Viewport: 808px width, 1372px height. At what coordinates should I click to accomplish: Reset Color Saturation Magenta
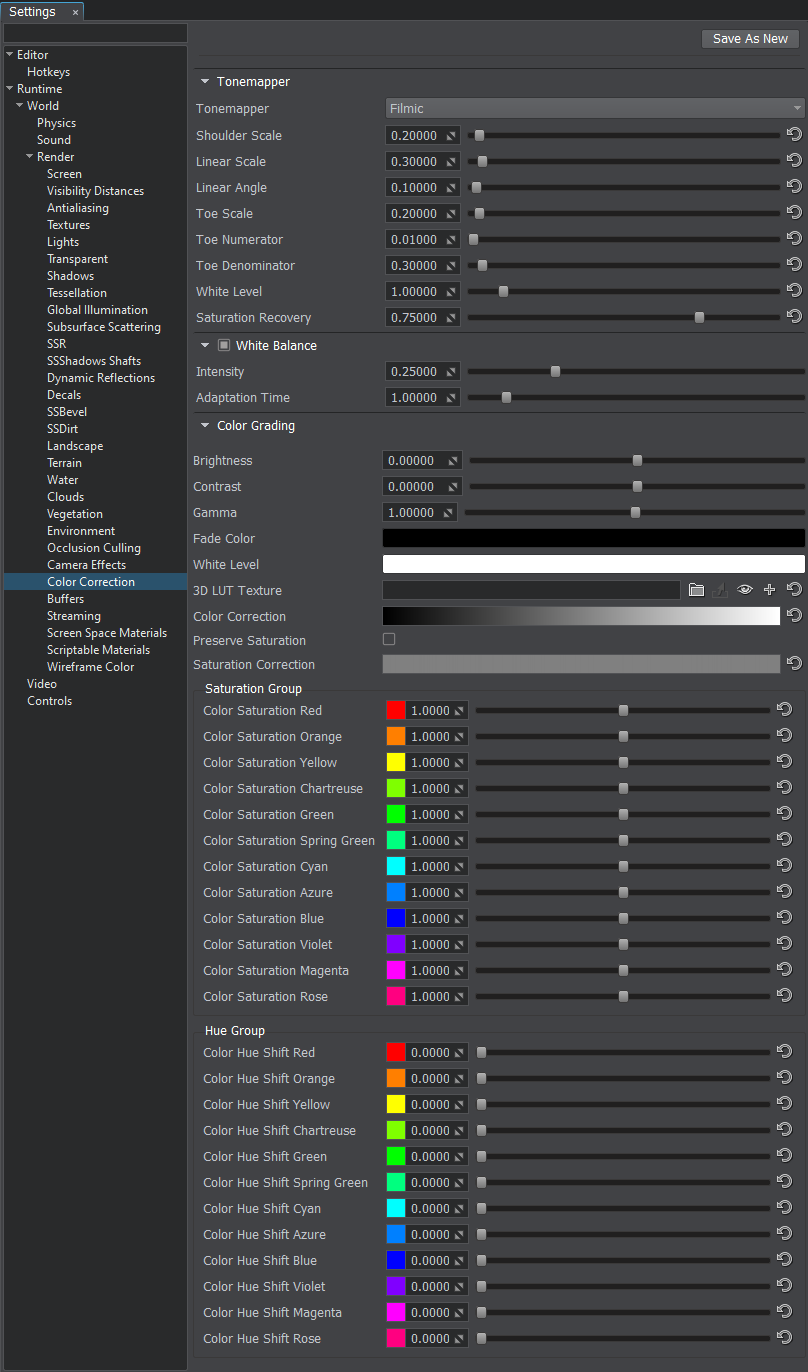(x=784, y=970)
